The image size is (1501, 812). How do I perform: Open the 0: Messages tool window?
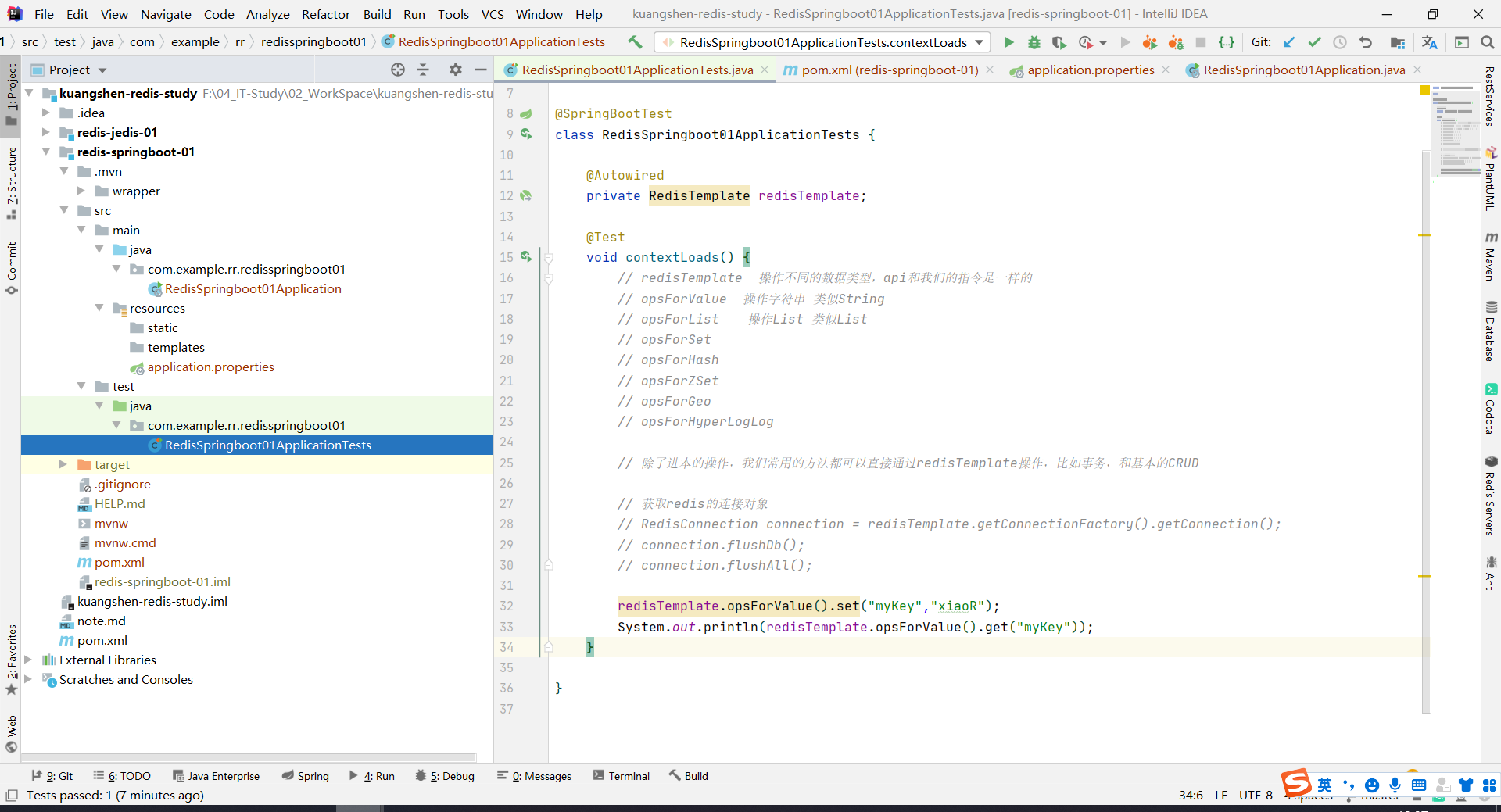tap(535, 776)
